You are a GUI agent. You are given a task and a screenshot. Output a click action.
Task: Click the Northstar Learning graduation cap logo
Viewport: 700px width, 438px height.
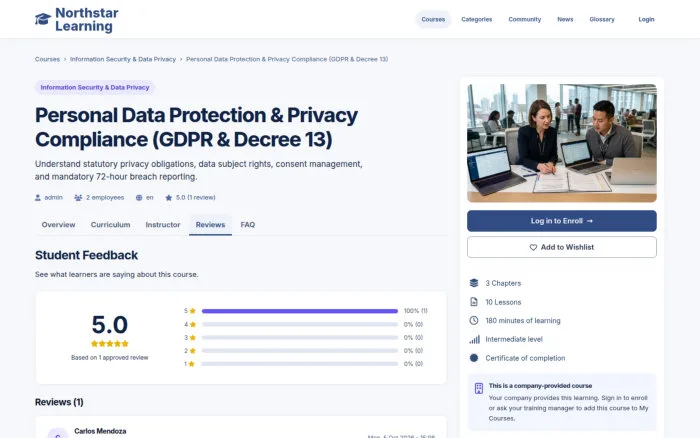(x=43, y=19)
